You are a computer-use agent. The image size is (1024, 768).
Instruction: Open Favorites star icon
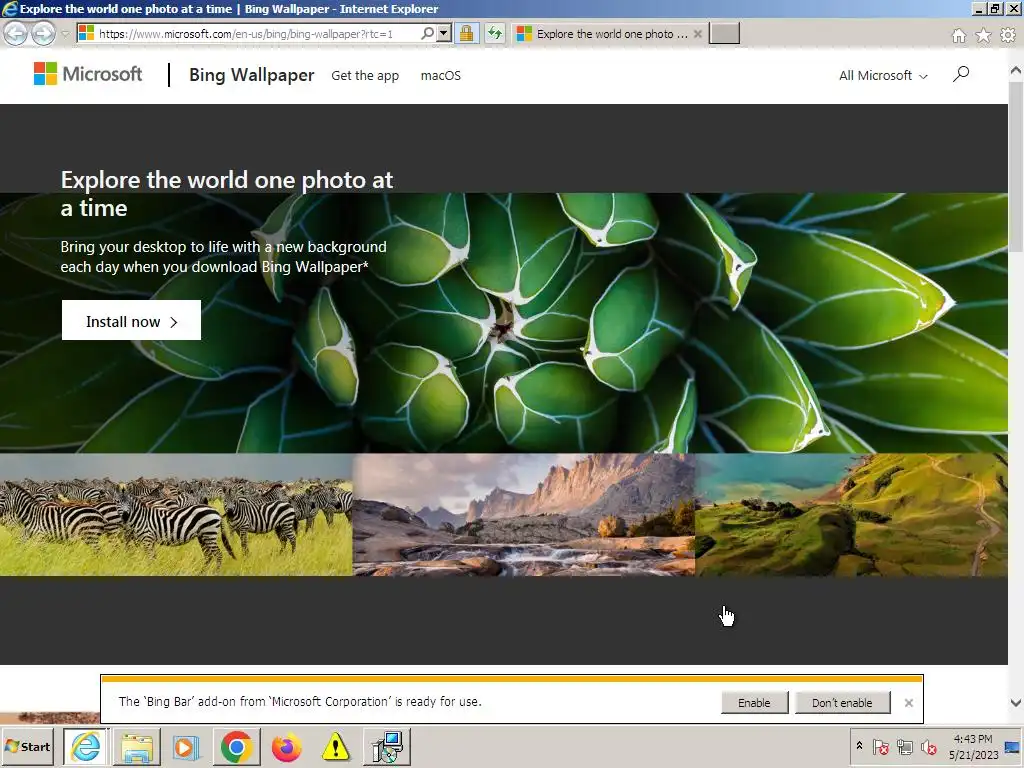coord(983,35)
